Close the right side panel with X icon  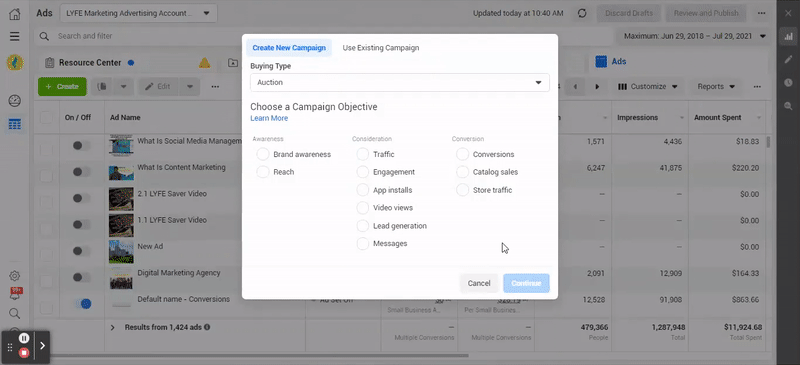pyautogui.click(x=788, y=13)
